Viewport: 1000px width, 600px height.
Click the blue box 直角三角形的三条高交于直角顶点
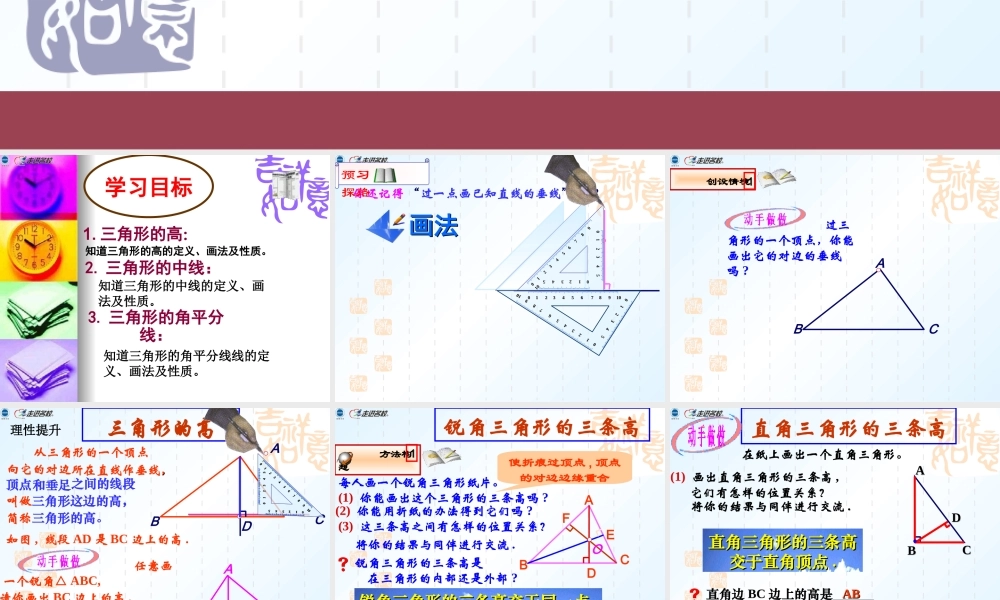[783, 552]
